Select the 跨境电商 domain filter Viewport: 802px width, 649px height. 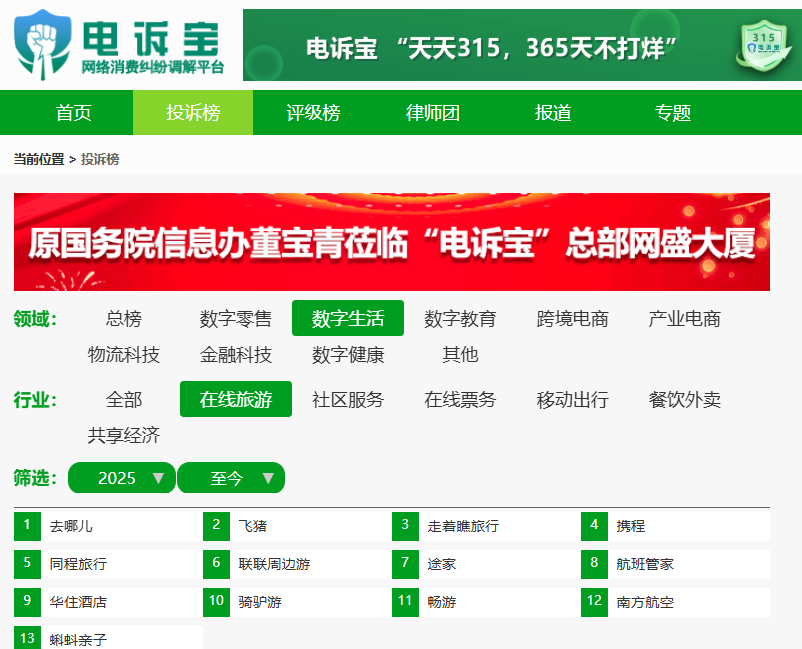572,318
